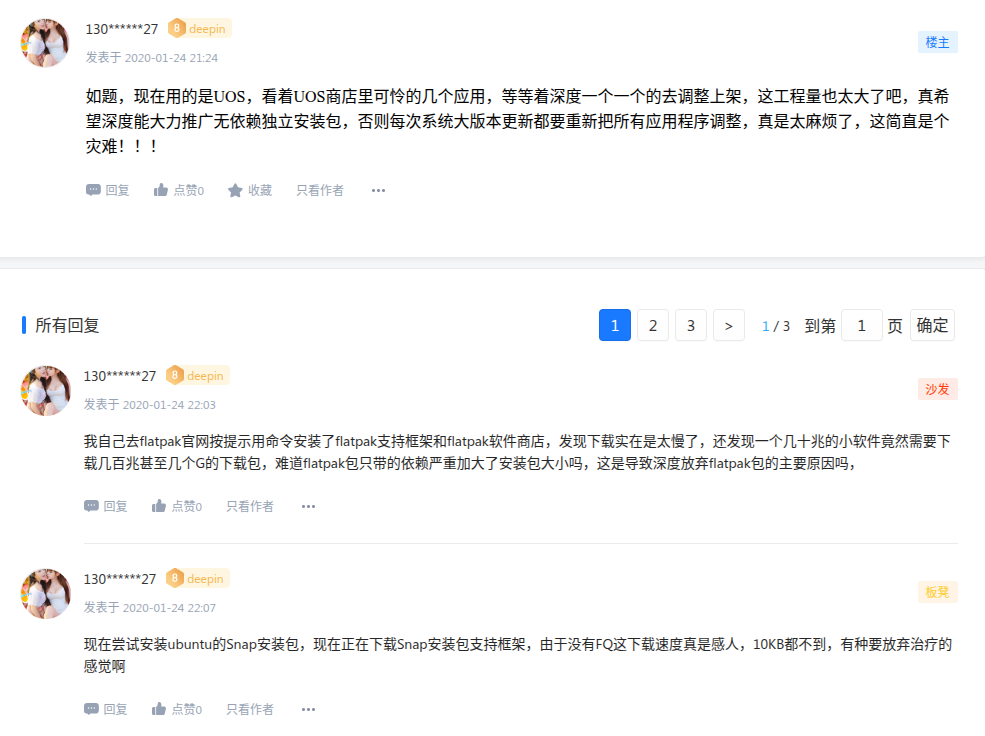Click the 沙发 tag label
The width and height of the screenshot is (985, 736).
[x=937, y=389]
